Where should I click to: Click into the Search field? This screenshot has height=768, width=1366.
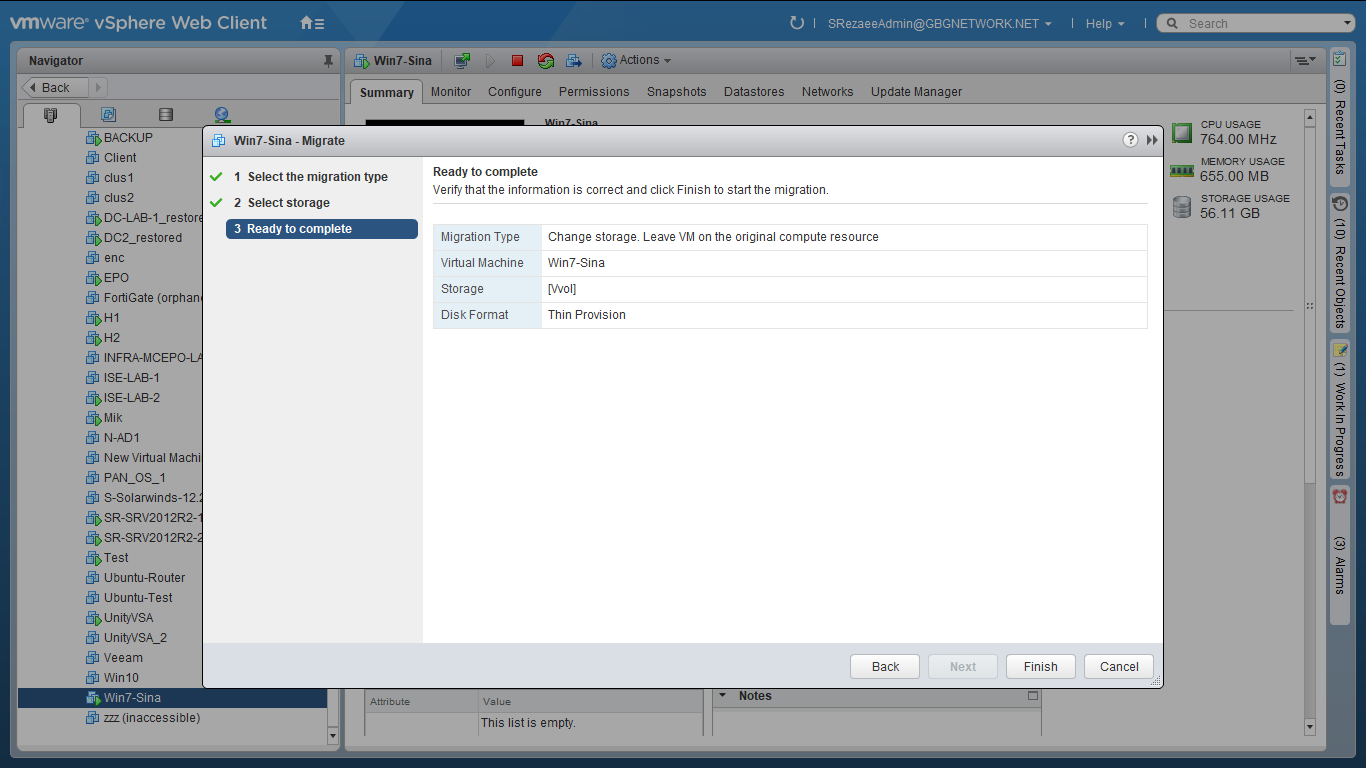tap(1260, 23)
